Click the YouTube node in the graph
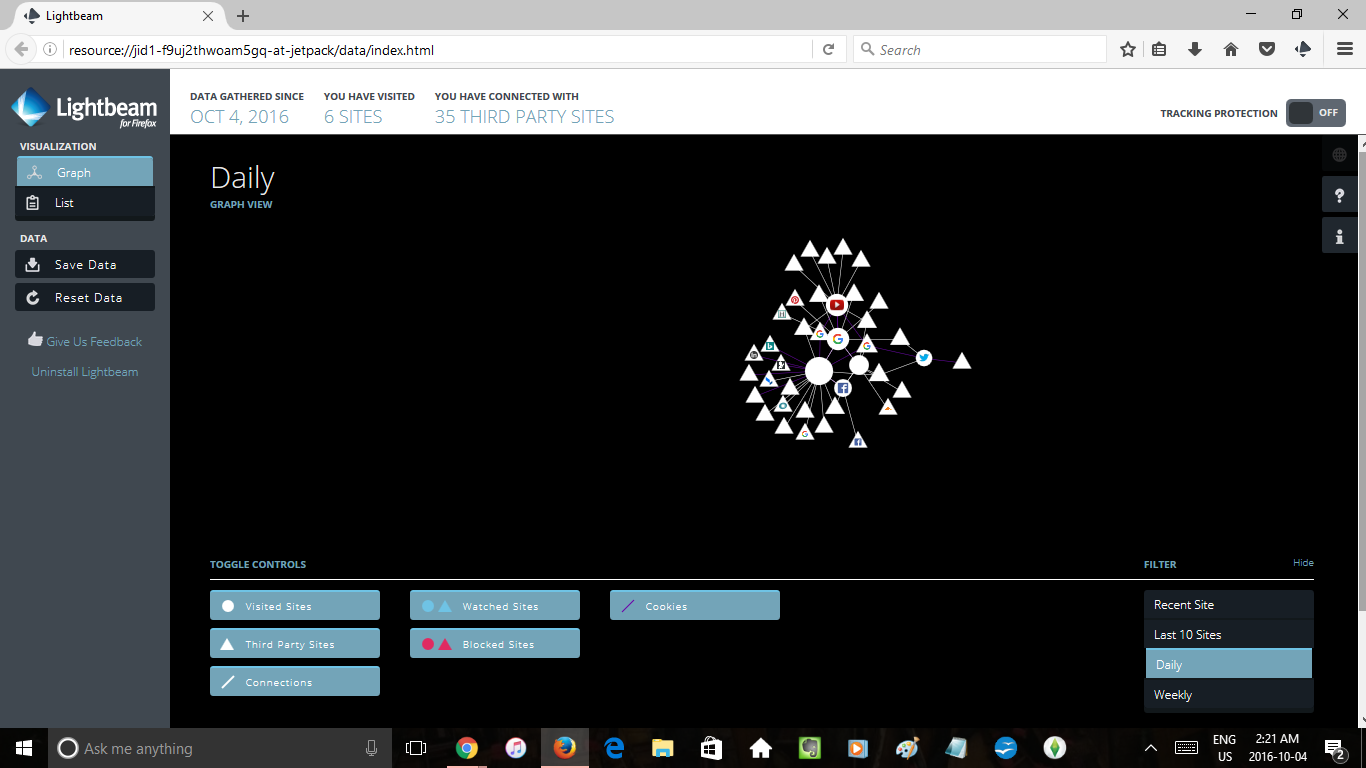This screenshot has height=768, width=1366. (x=837, y=305)
